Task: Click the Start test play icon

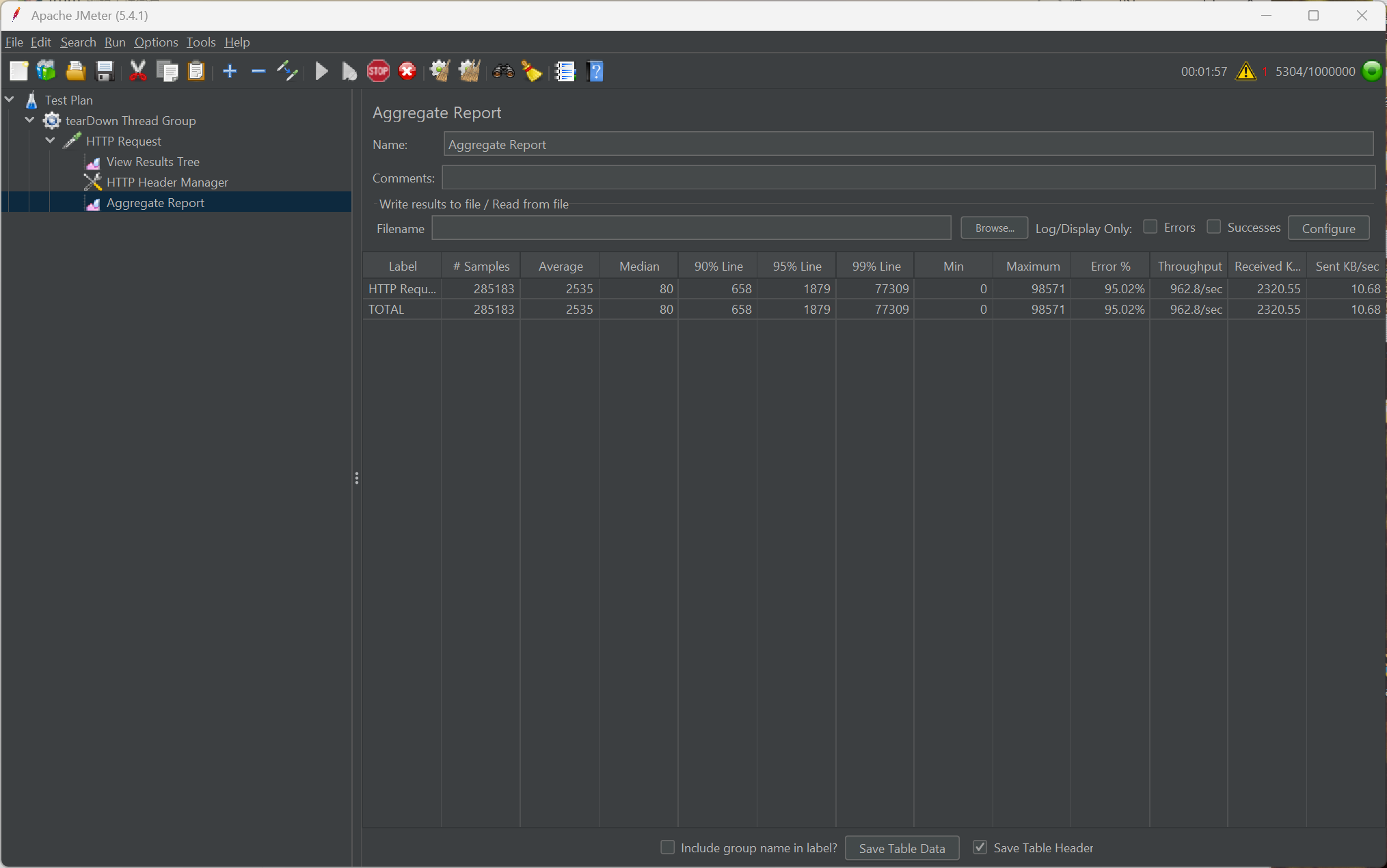Action: (x=321, y=71)
